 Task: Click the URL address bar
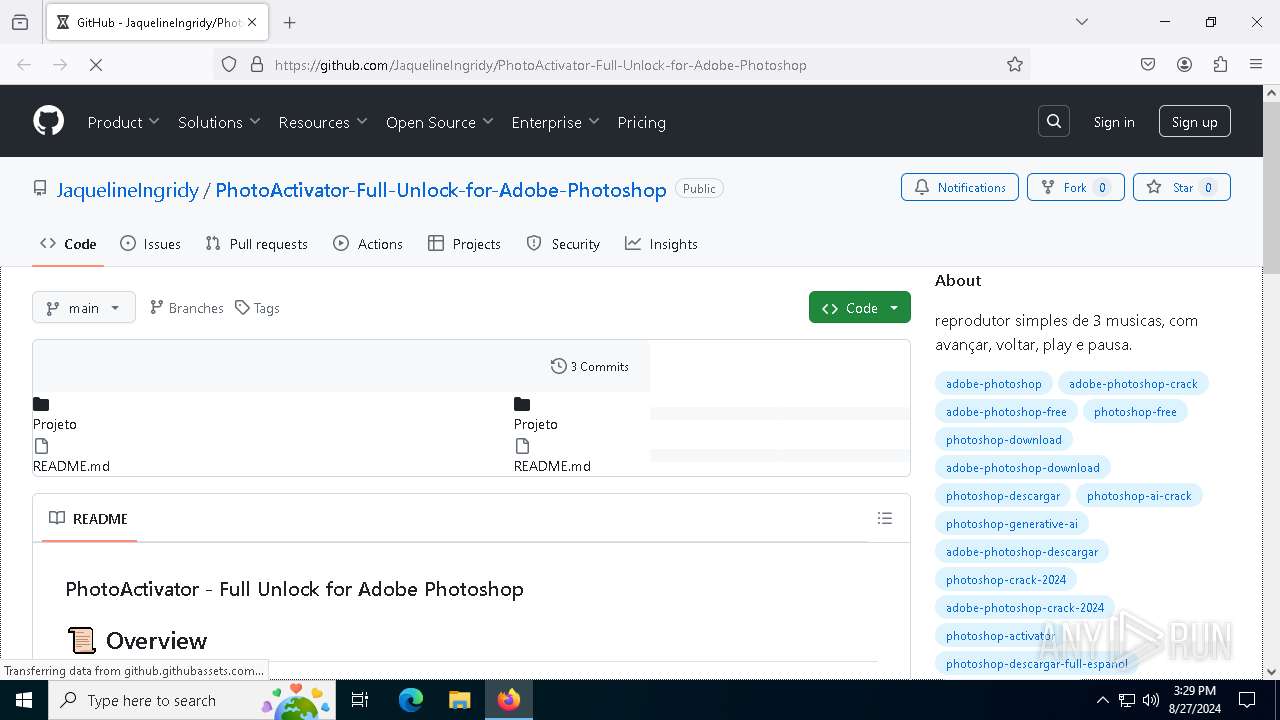tap(620, 64)
